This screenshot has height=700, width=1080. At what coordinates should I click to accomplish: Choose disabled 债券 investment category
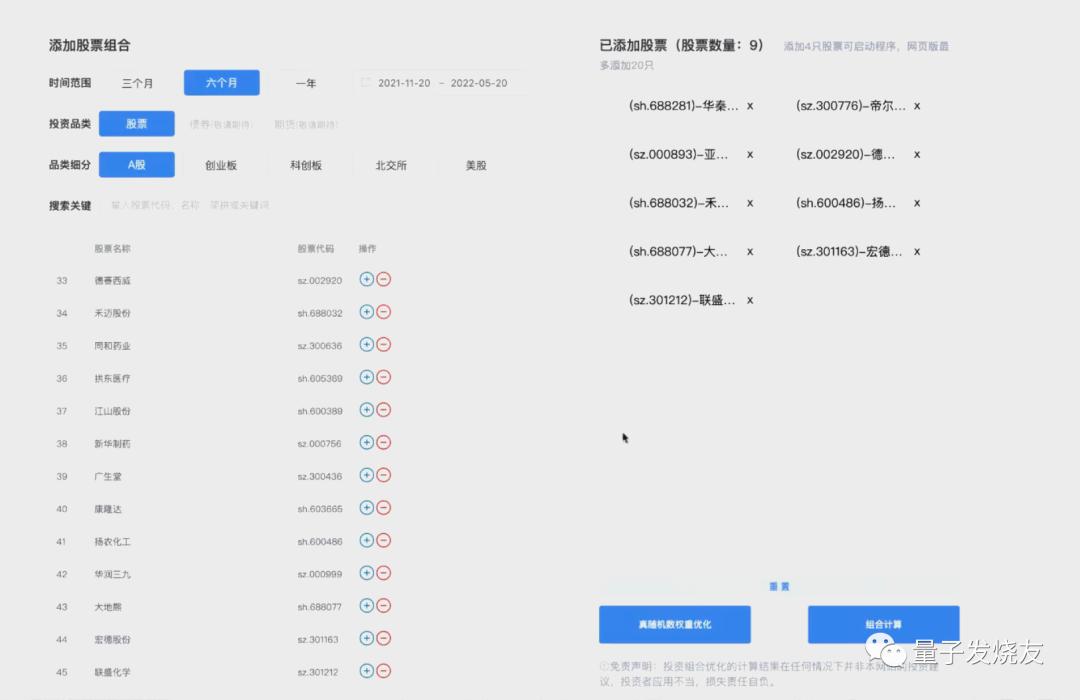(x=221, y=125)
